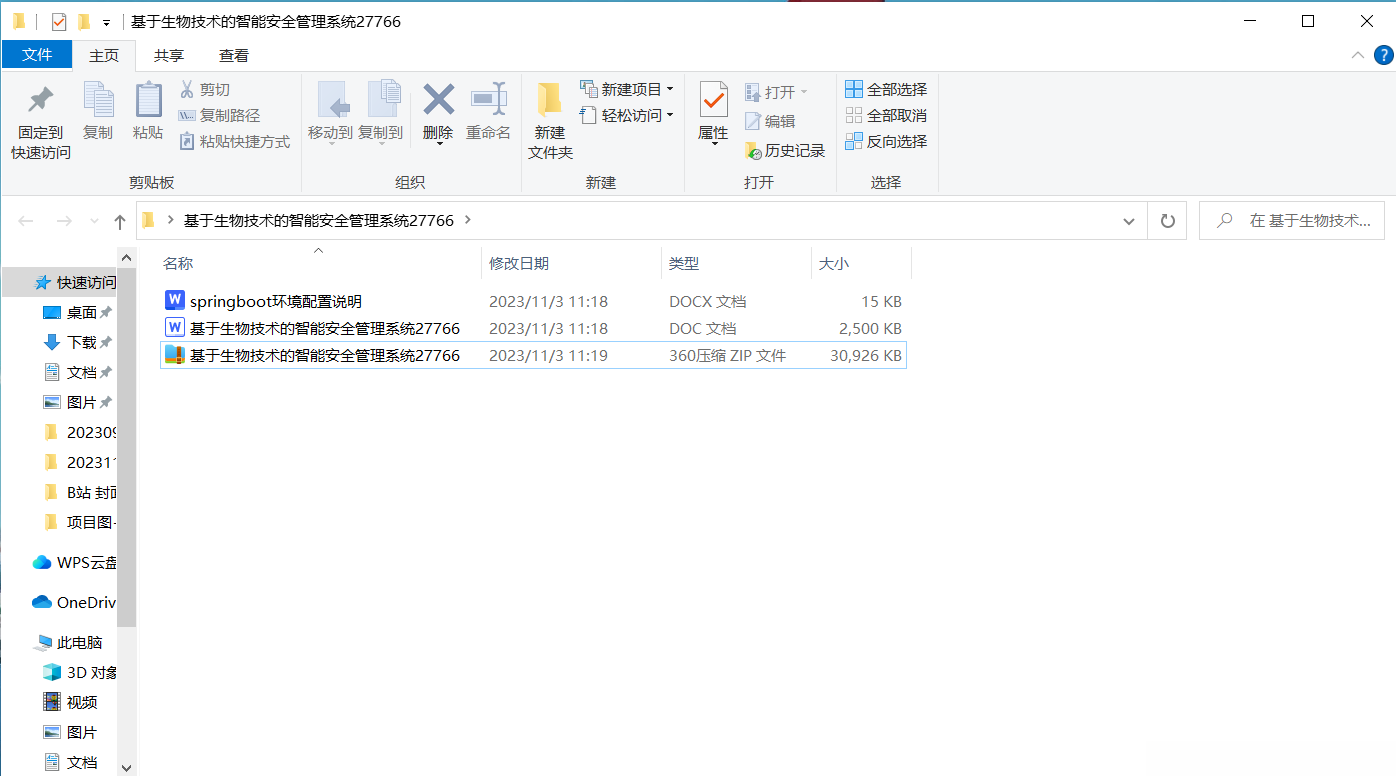Click Paste shortcut (粘贴快捷方式)

[234, 141]
